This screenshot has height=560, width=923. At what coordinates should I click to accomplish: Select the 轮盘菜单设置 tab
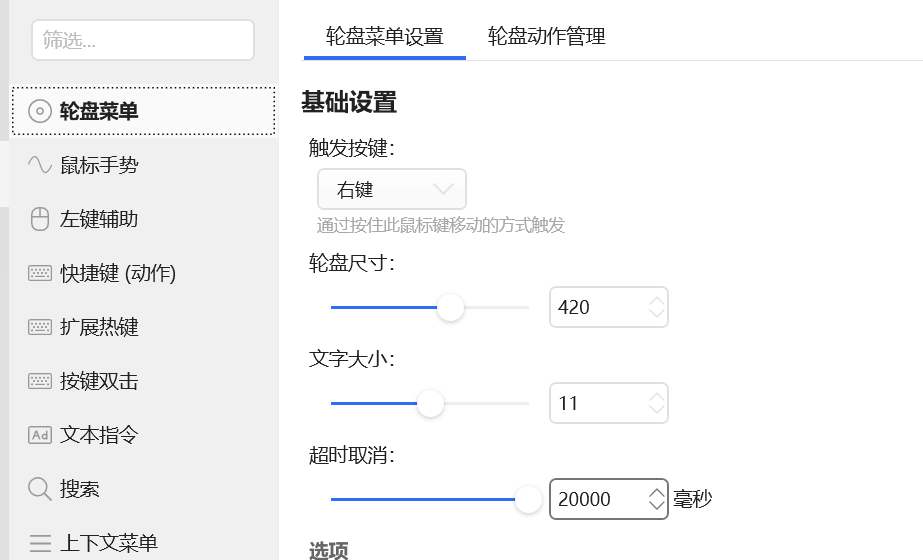tap(384, 37)
